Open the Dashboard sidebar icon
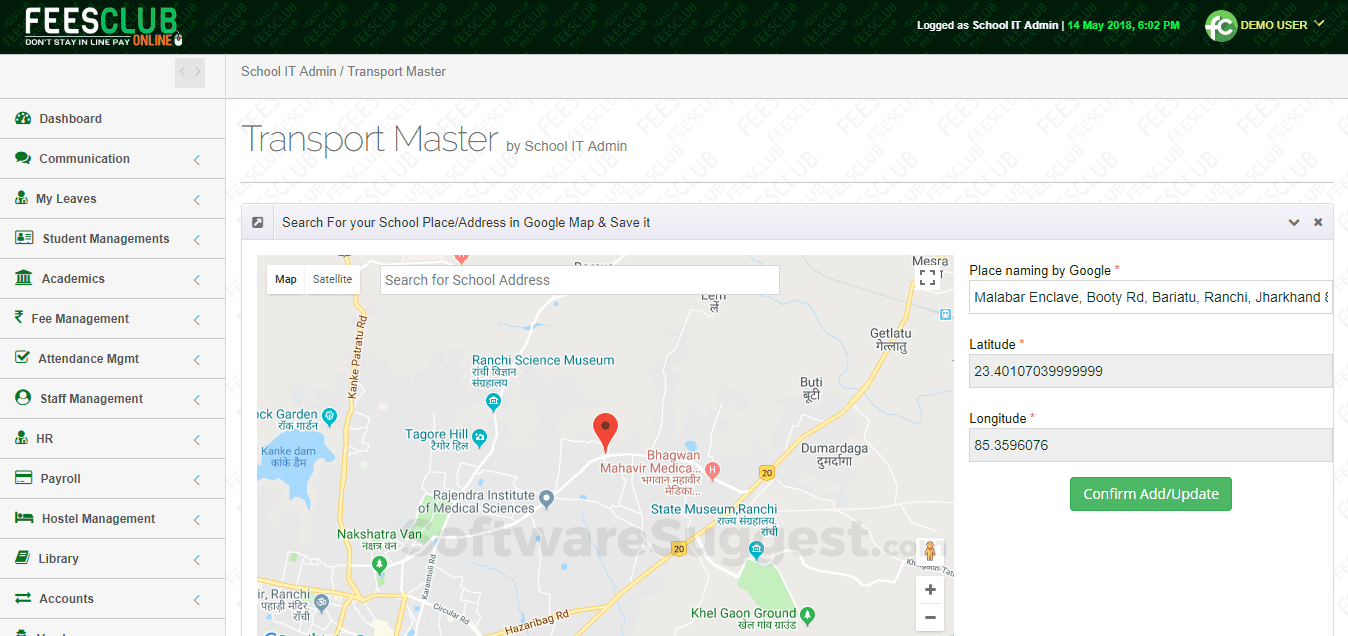 point(23,118)
